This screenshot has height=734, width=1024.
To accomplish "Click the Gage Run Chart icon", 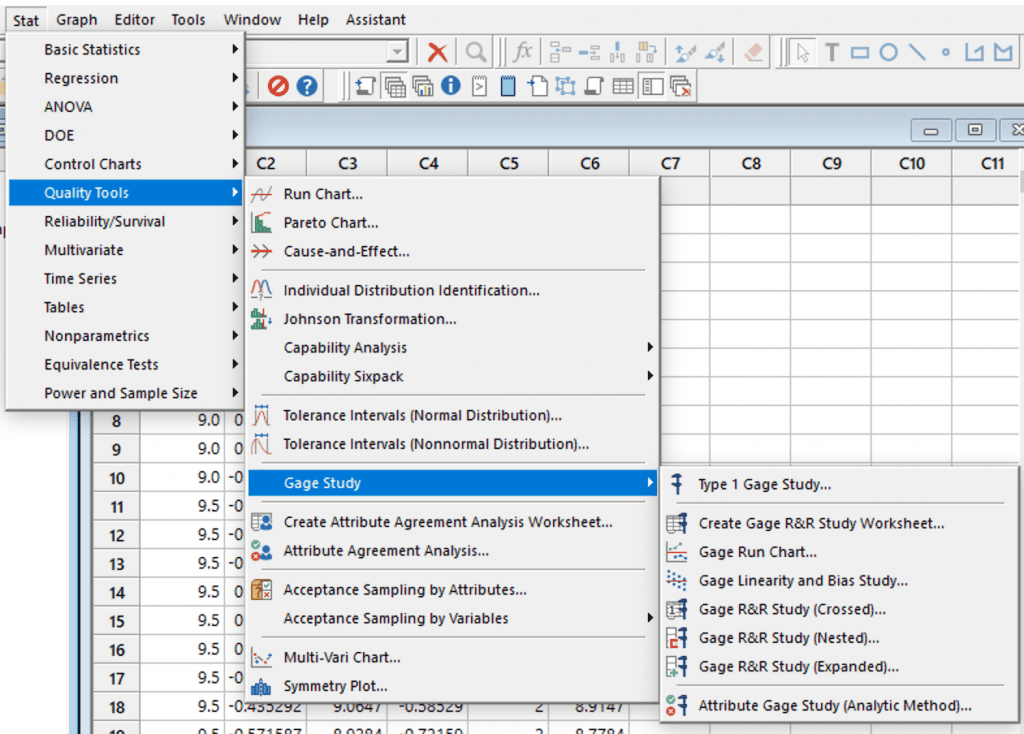I will point(677,552).
